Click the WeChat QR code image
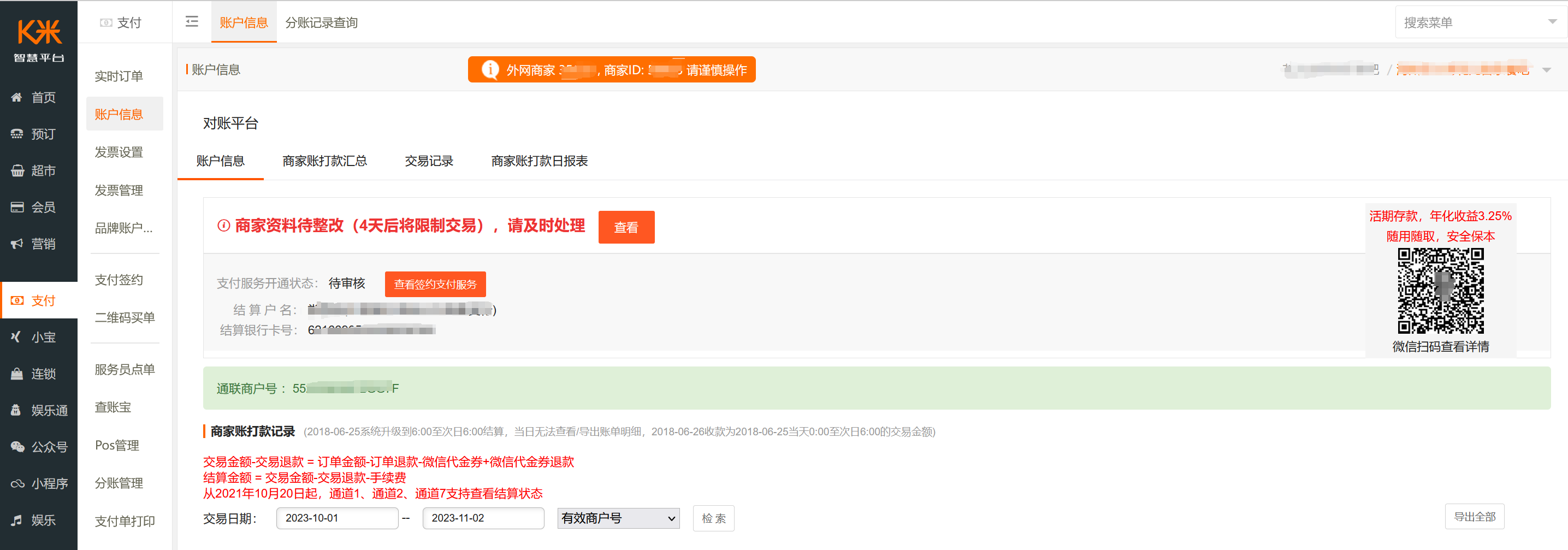 [x=1440, y=291]
